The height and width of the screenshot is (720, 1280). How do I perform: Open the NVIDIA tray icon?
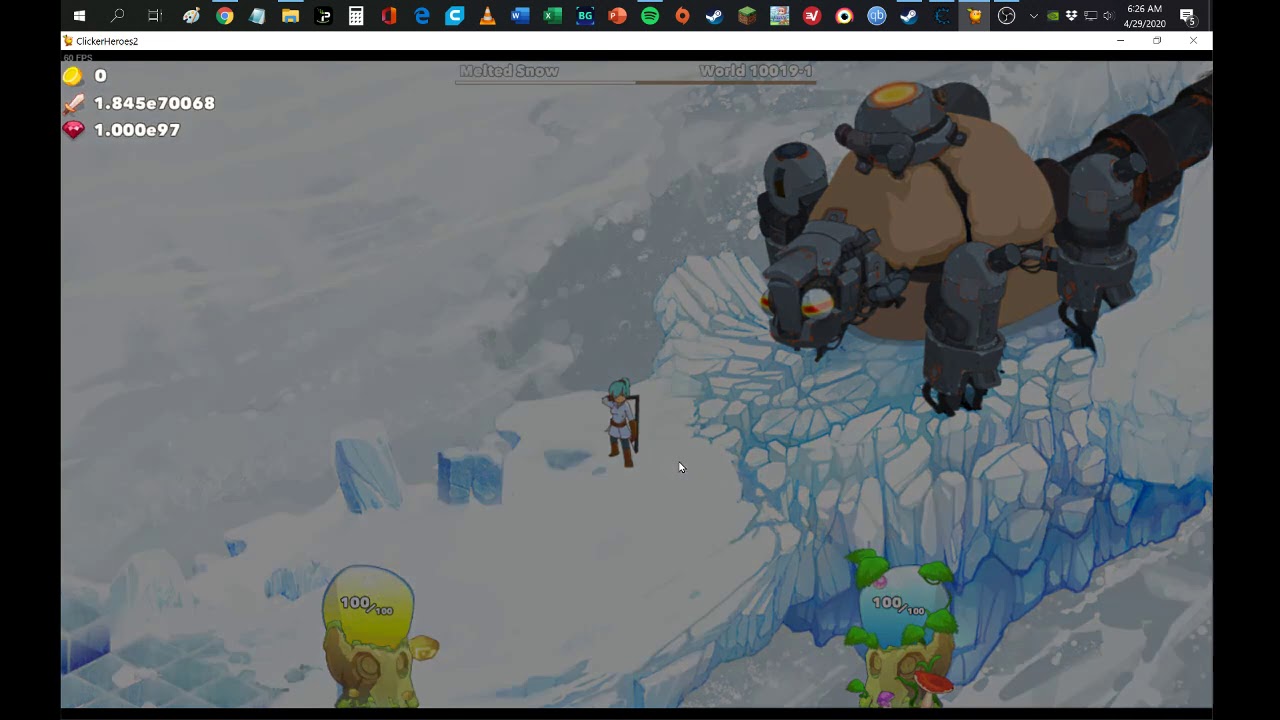(x=1053, y=16)
